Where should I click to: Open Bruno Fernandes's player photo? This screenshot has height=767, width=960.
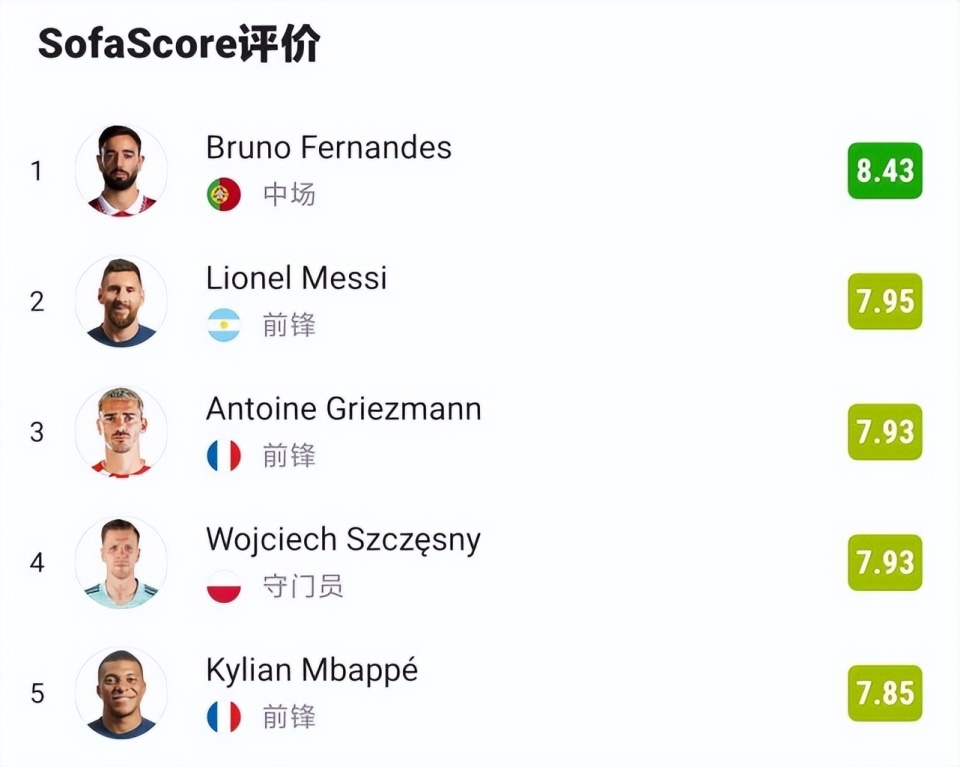121,171
